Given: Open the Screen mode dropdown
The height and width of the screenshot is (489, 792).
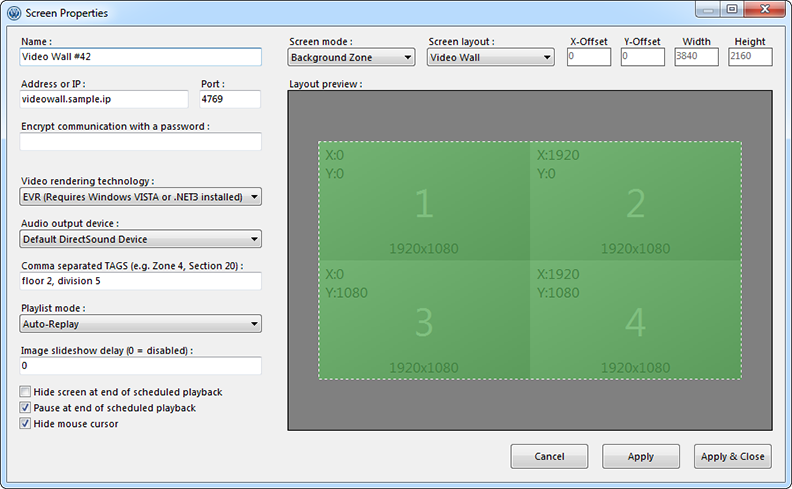Looking at the screenshot, I should click(x=352, y=57).
